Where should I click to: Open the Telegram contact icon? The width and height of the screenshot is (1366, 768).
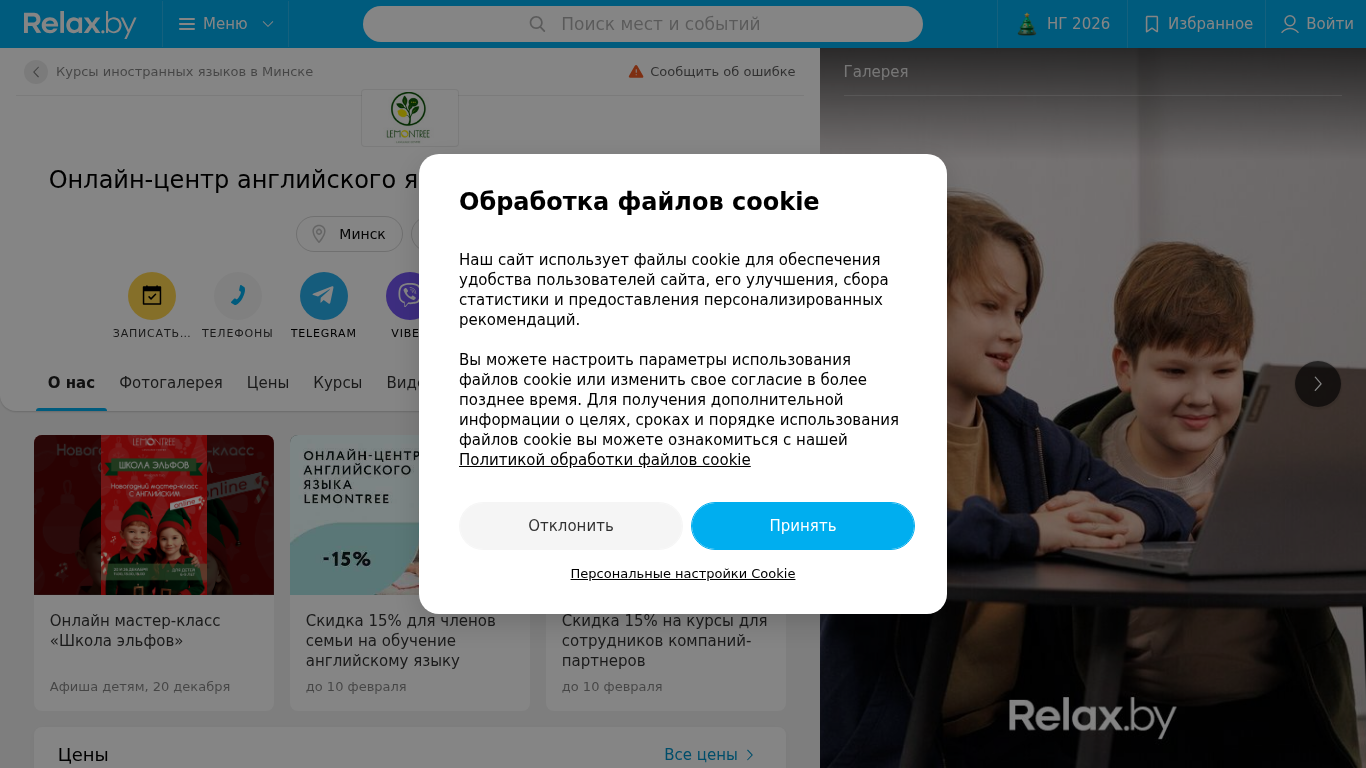[x=324, y=296]
